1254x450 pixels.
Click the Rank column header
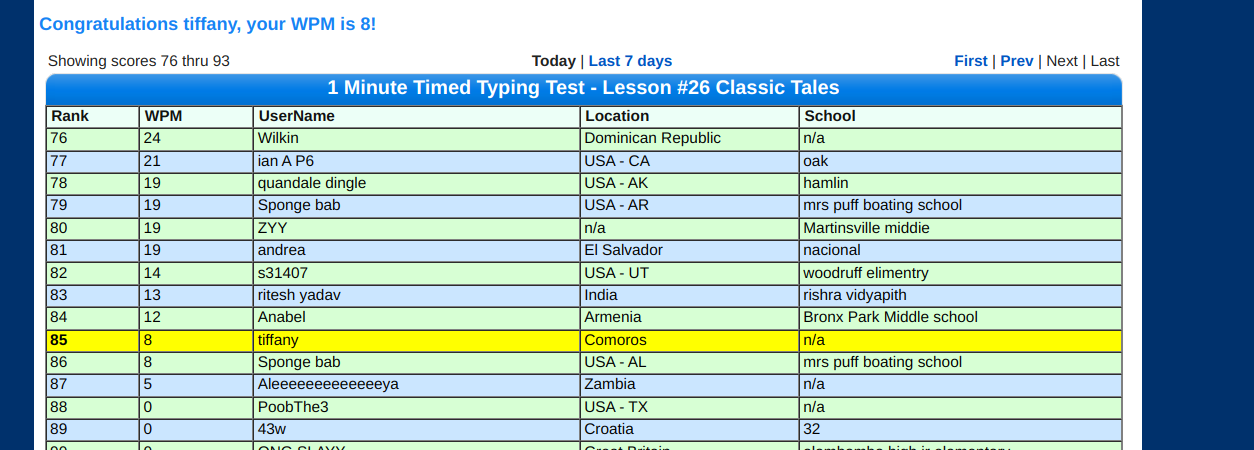[93, 116]
